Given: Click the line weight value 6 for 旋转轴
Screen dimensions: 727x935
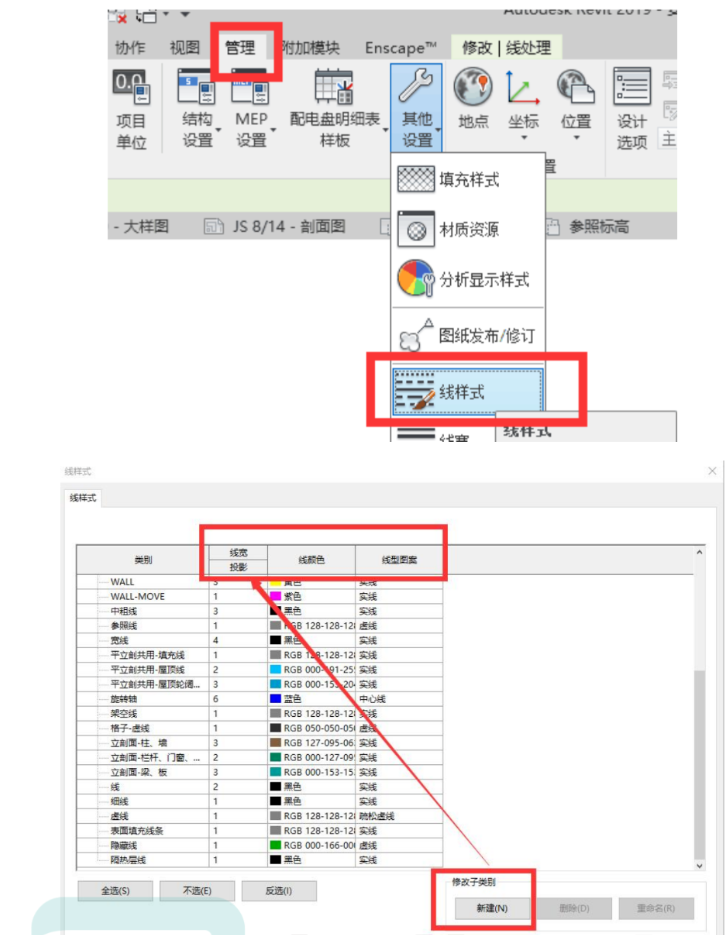Looking at the screenshot, I should (239, 698).
